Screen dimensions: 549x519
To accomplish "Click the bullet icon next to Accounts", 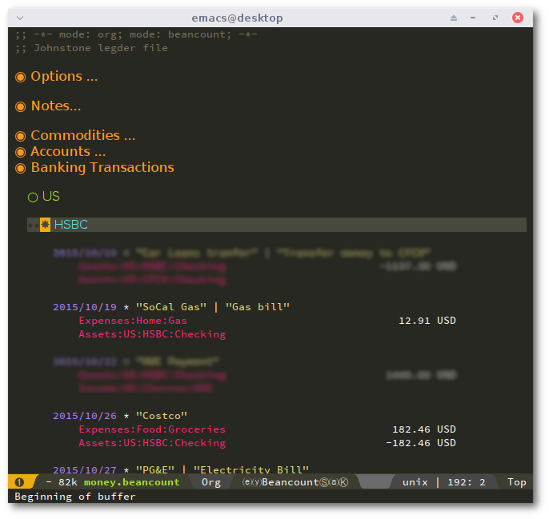I will coord(20,152).
